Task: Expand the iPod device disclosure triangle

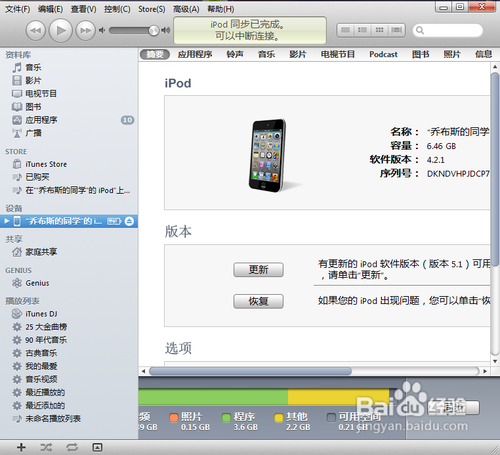Action: [6, 221]
